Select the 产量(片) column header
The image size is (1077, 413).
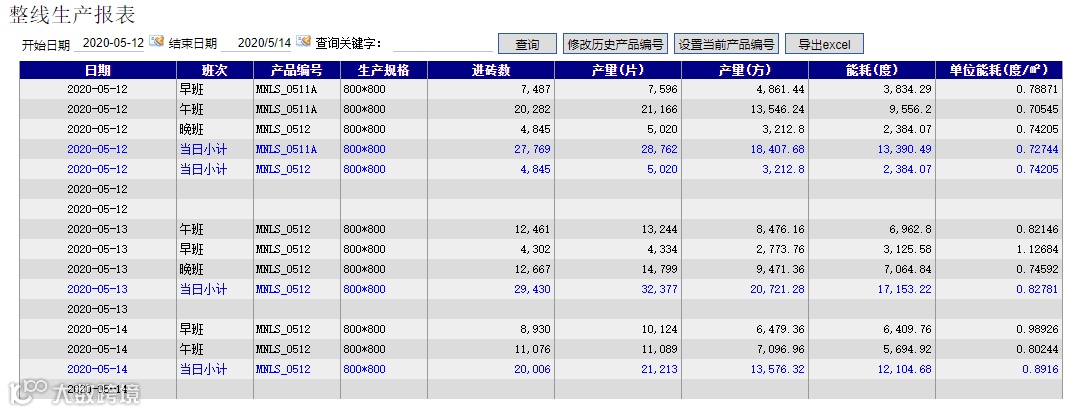point(617,70)
